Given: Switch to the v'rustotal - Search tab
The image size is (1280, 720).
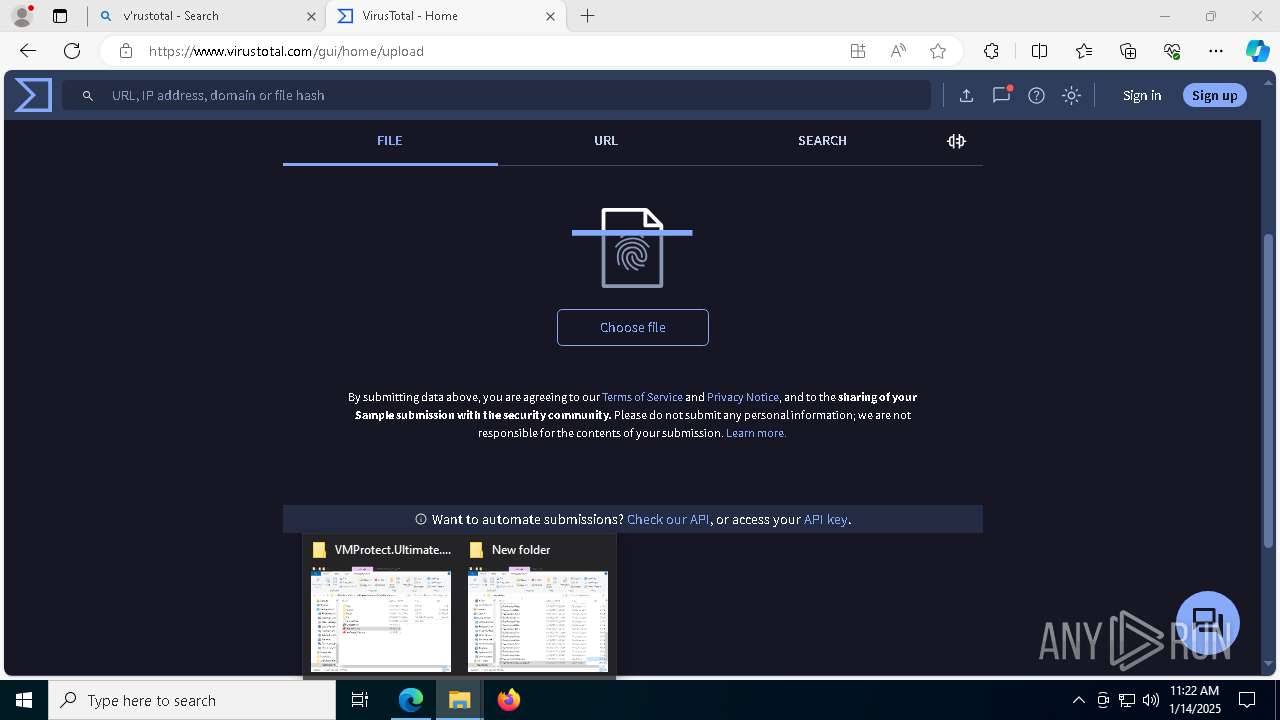Looking at the screenshot, I should point(206,16).
